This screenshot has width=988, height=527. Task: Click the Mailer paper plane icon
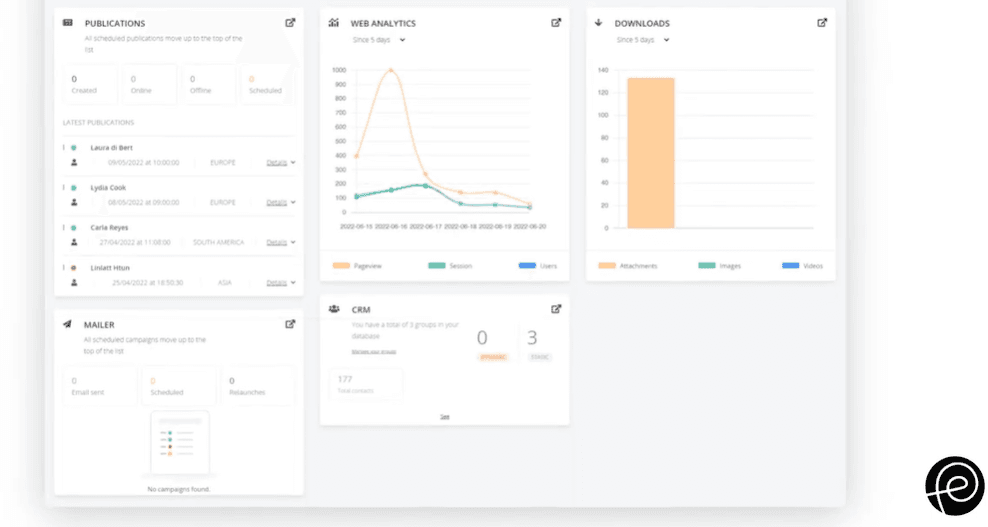tap(67, 324)
